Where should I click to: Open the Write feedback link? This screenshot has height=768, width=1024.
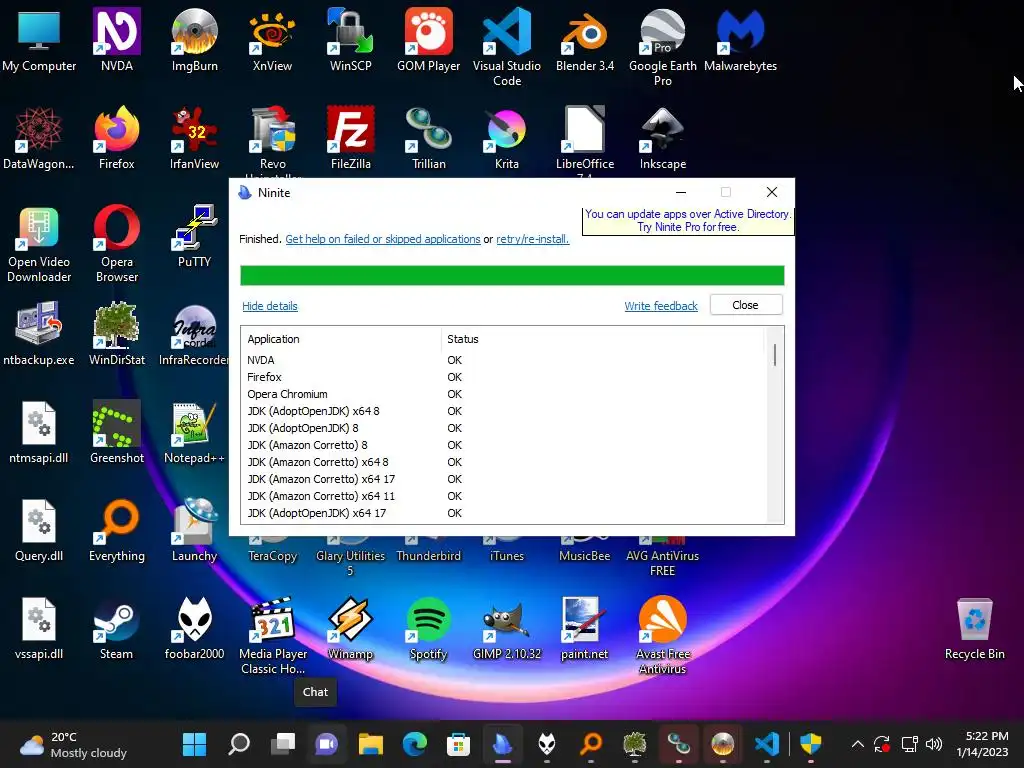click(x=661, y=306)
